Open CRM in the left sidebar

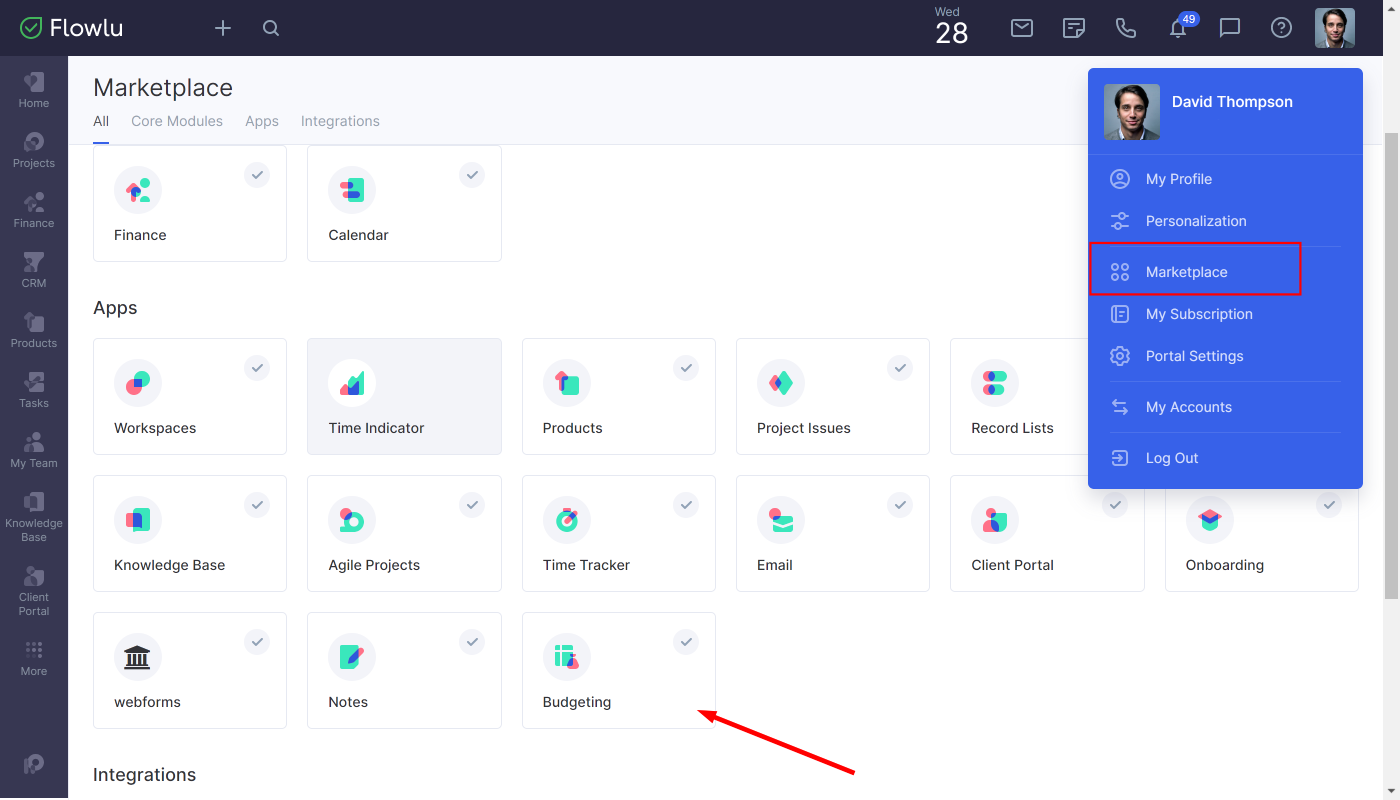point(34,270)
